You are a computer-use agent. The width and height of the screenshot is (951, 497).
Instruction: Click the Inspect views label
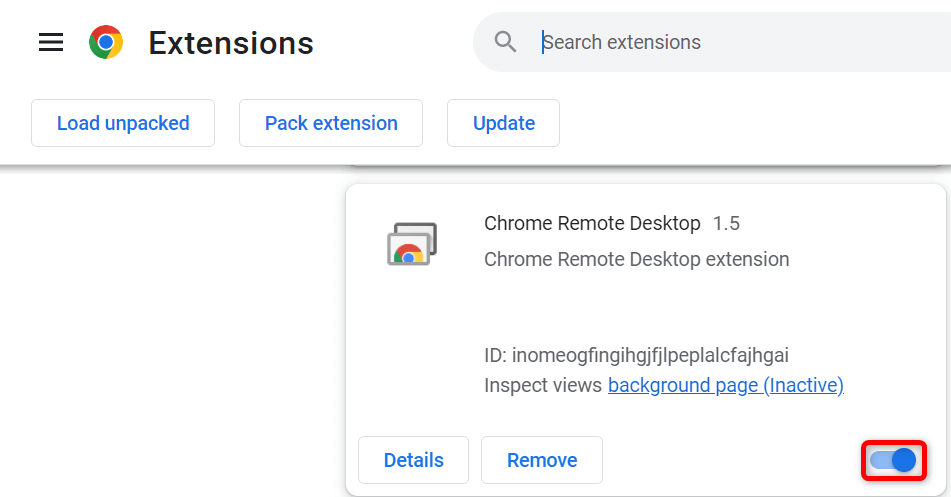543,385
